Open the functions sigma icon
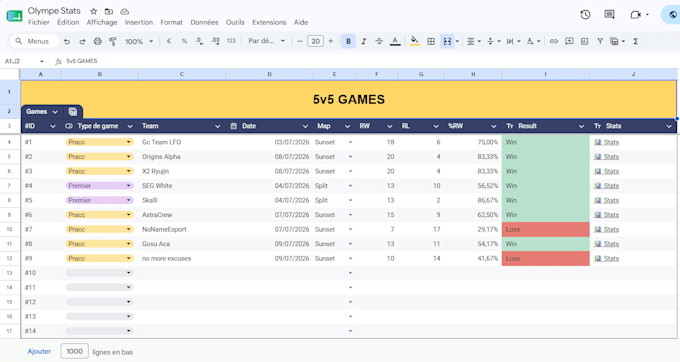The width and height of the screenshot is (680, 362). tap(635, 41)
